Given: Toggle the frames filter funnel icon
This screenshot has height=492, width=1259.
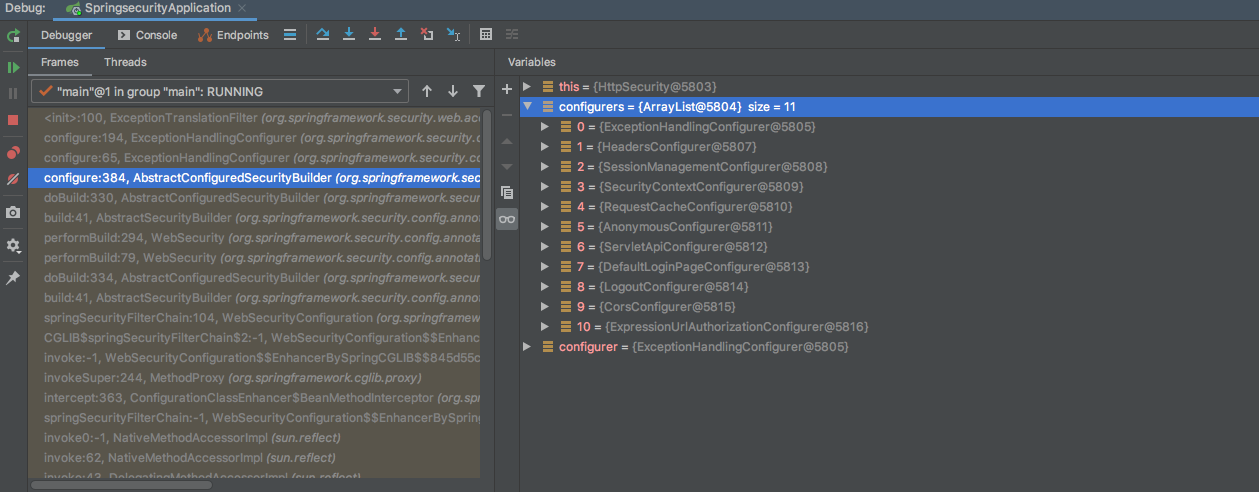Looking at the screenshot, I should point(479,91).
